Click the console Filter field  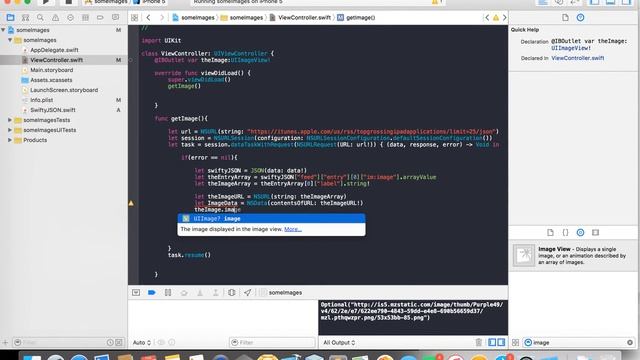[x=272, y=342]
